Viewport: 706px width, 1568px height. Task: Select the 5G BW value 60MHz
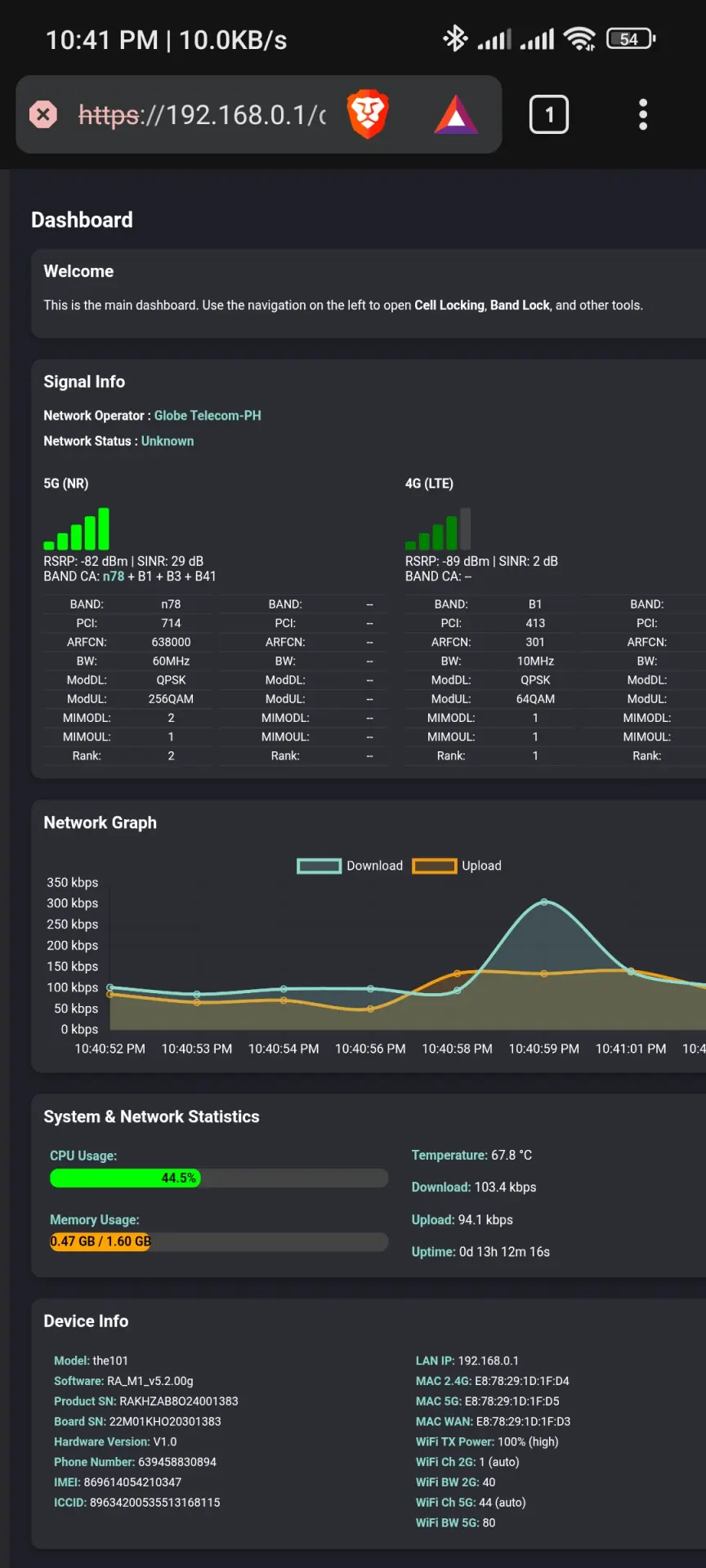[171, 661]
